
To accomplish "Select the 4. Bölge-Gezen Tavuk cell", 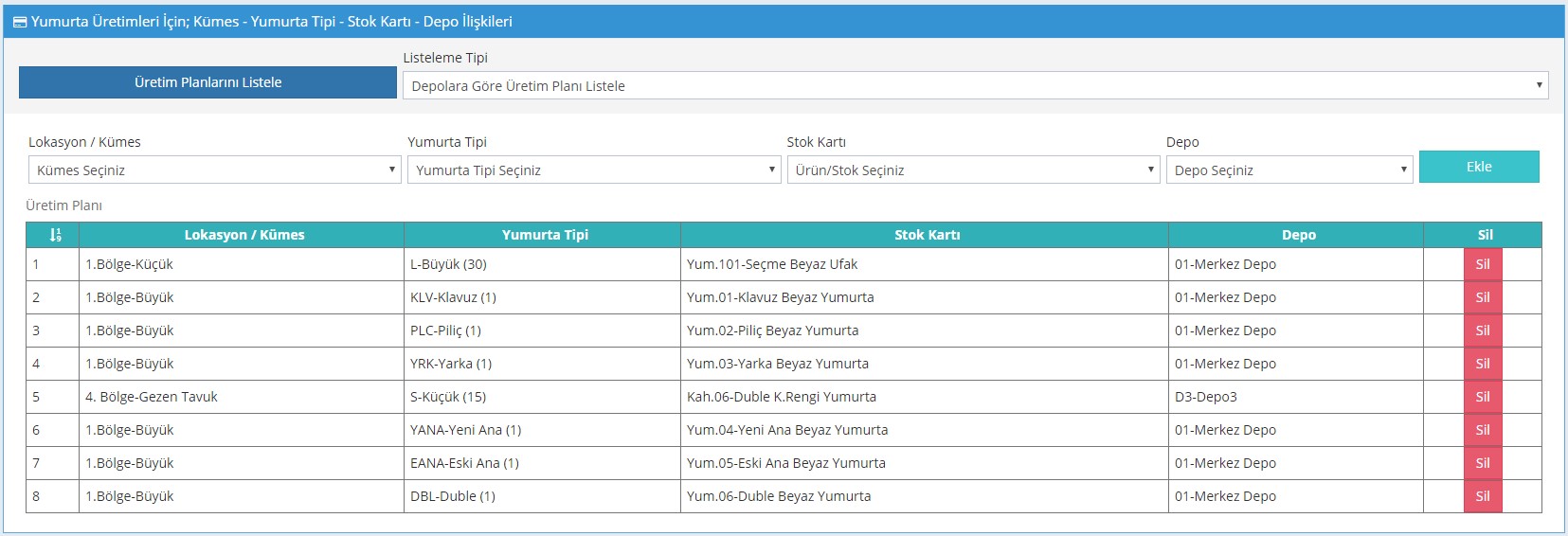I will pyautogui.click(x=242, y=397).
